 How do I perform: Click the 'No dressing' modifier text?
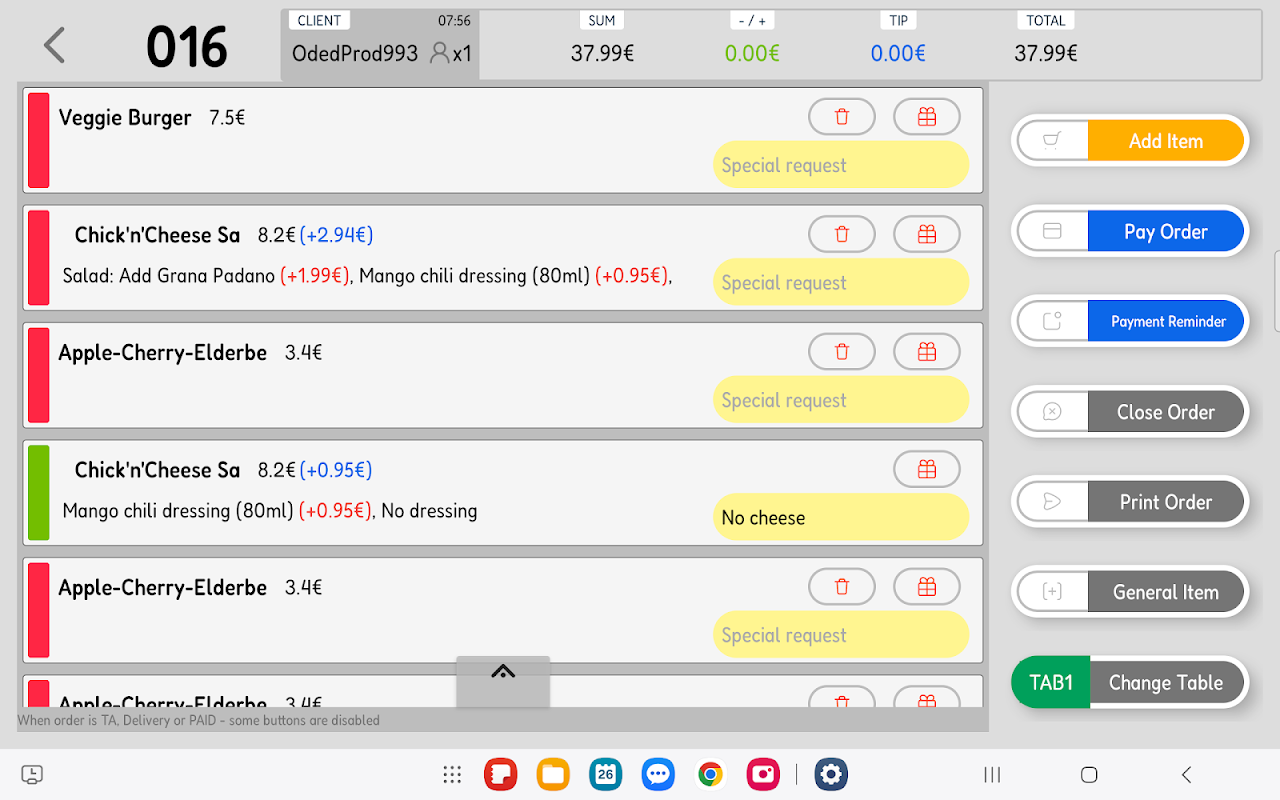(429, 511)
